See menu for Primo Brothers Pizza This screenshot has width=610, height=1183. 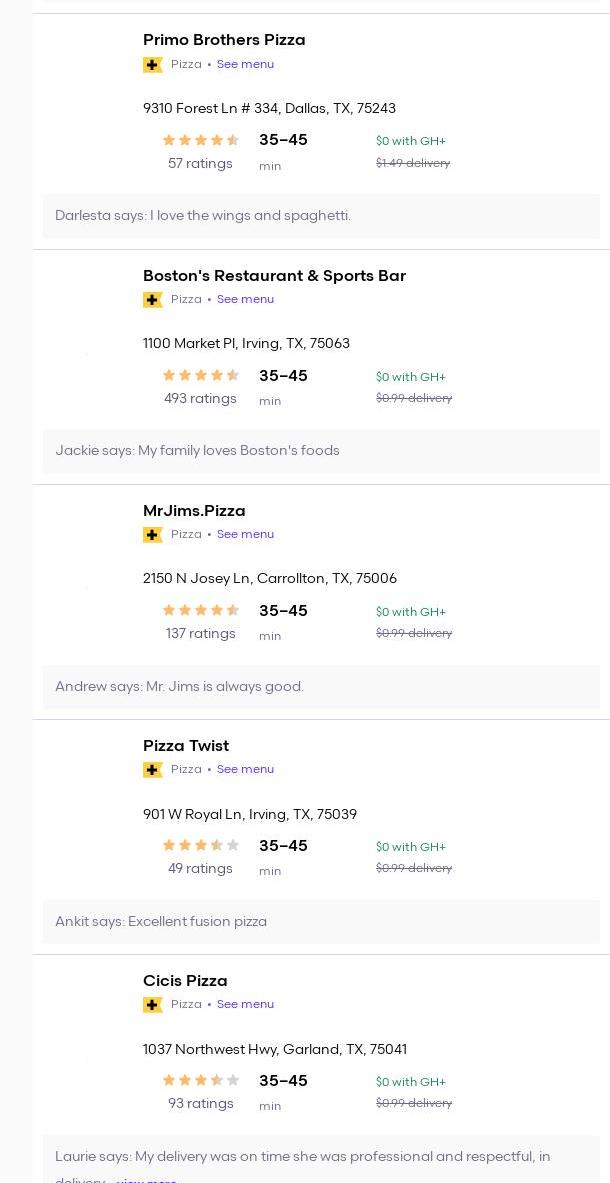245,64
